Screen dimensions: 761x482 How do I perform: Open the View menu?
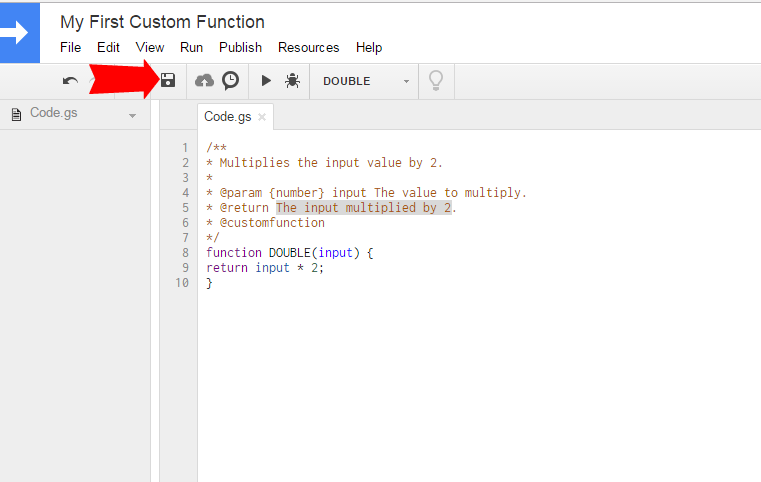[150, 47]
